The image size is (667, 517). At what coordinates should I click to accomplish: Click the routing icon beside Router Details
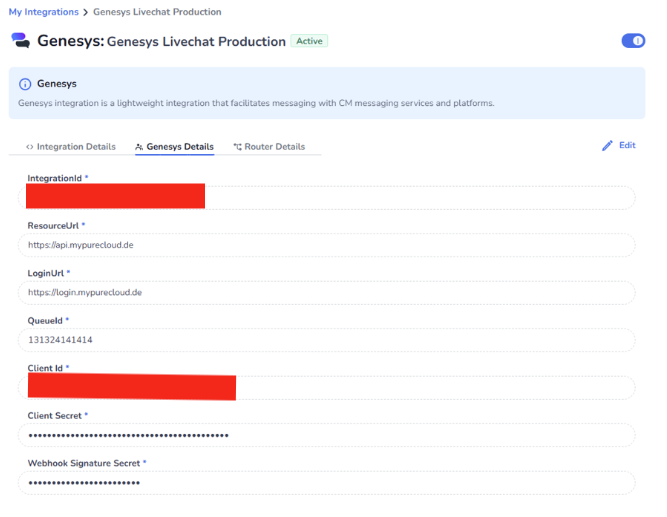[237, 147]
